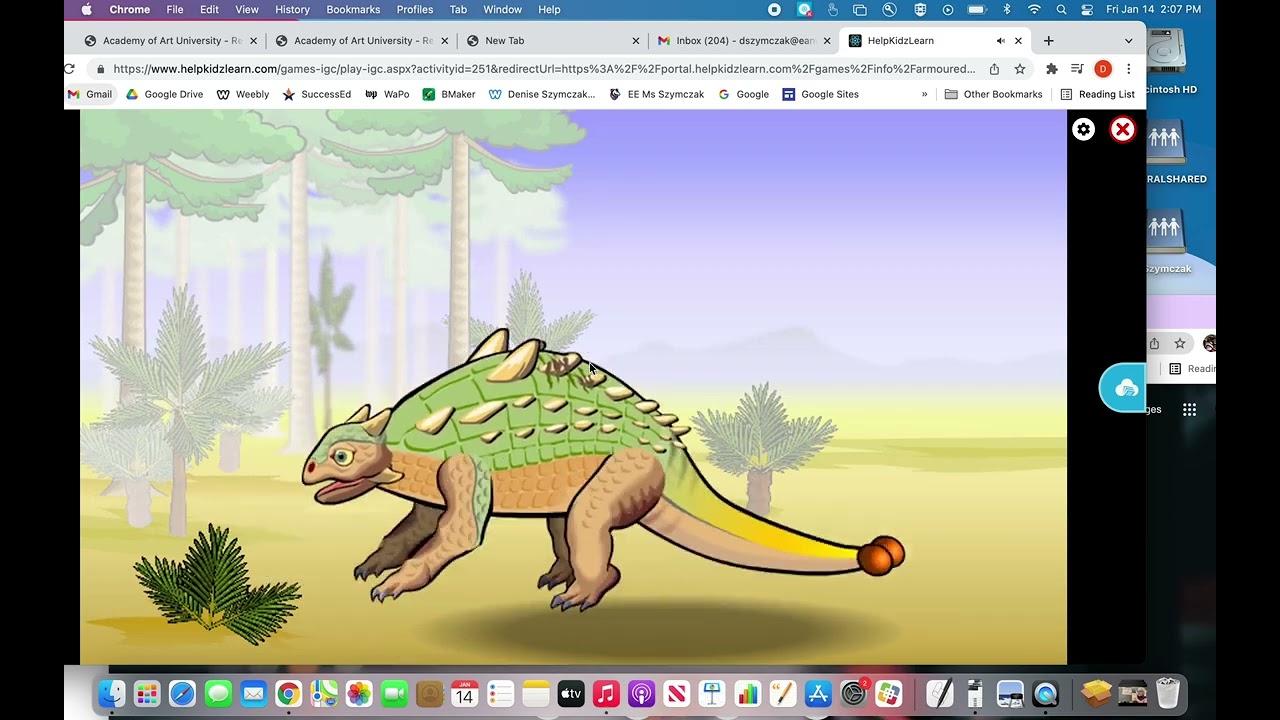
Task: Open the Denise Szymczak bookmark
Action: coord(542,94)
